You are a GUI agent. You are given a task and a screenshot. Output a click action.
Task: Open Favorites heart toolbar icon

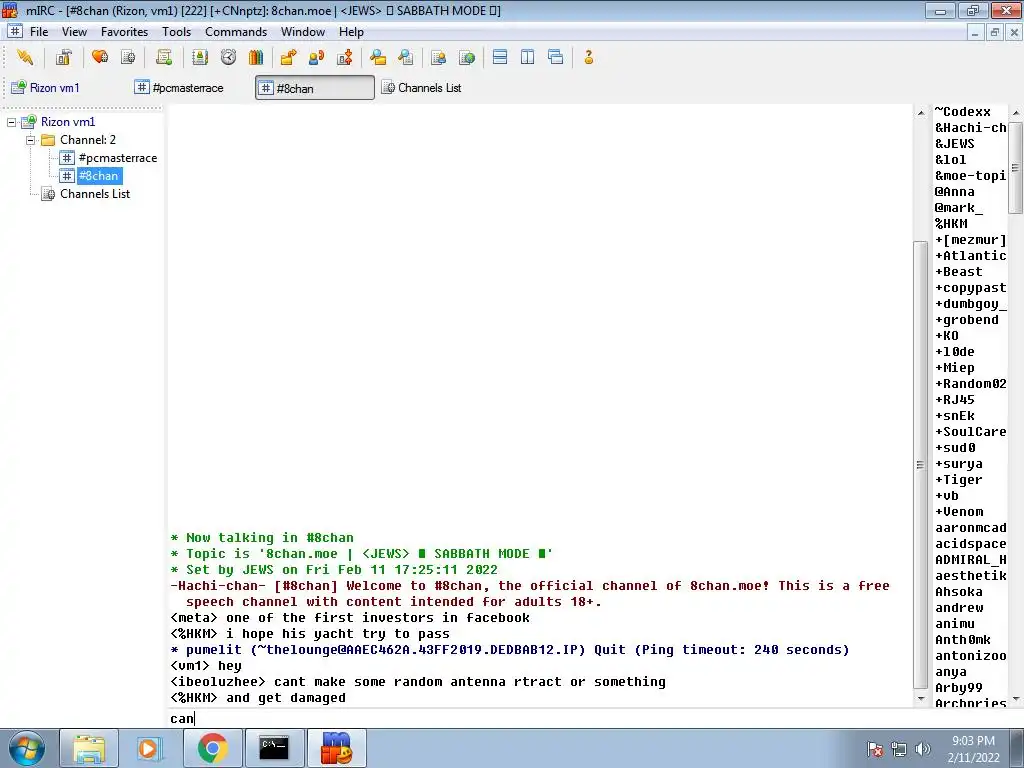tap(100, 57)
